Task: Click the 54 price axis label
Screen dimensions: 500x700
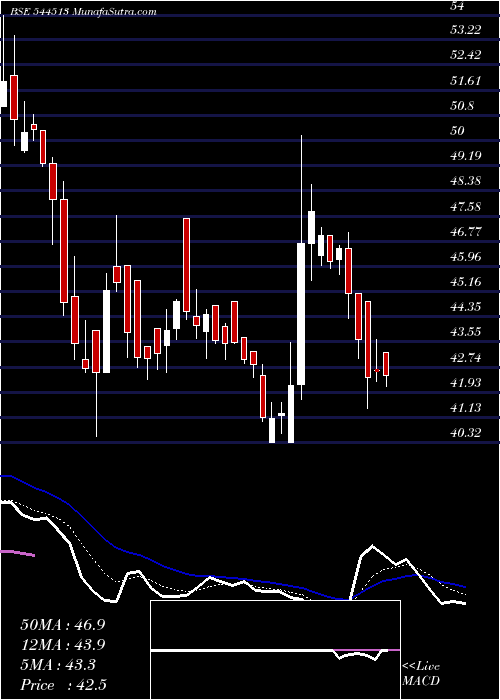Action: coord(458,5)
